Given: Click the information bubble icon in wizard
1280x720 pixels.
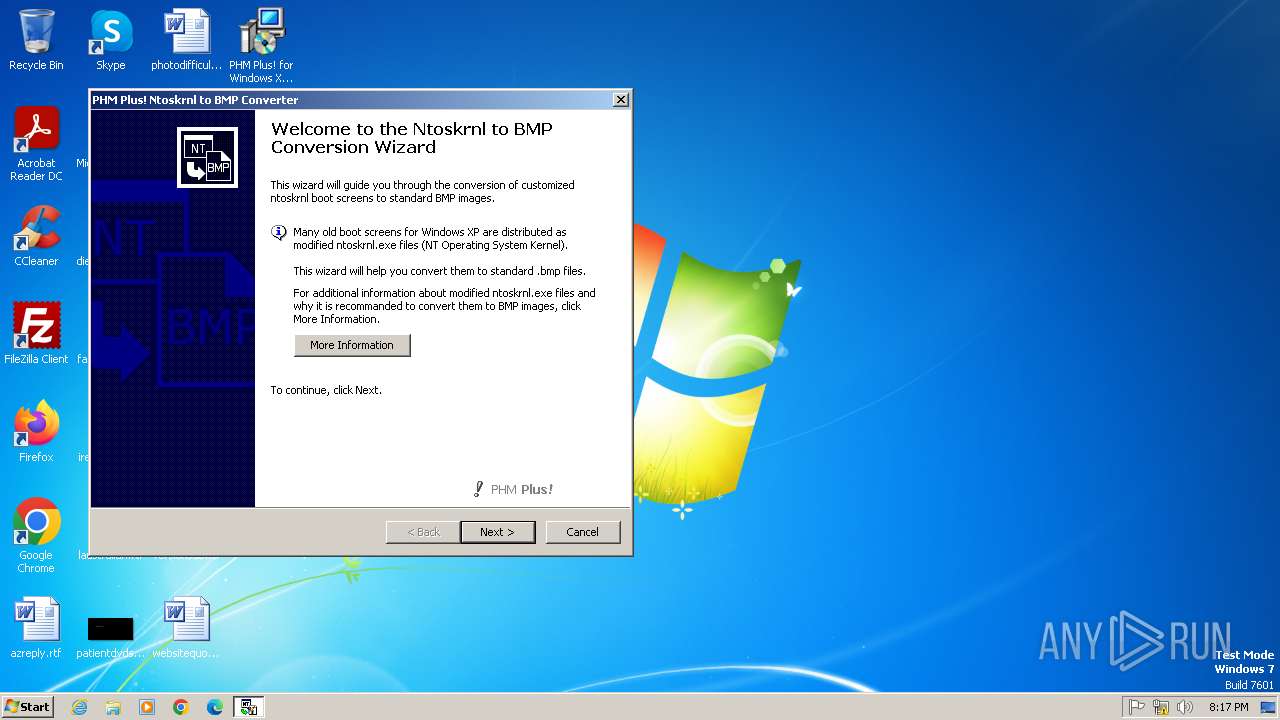Looking at the screenshot, I should coord(279,233).
